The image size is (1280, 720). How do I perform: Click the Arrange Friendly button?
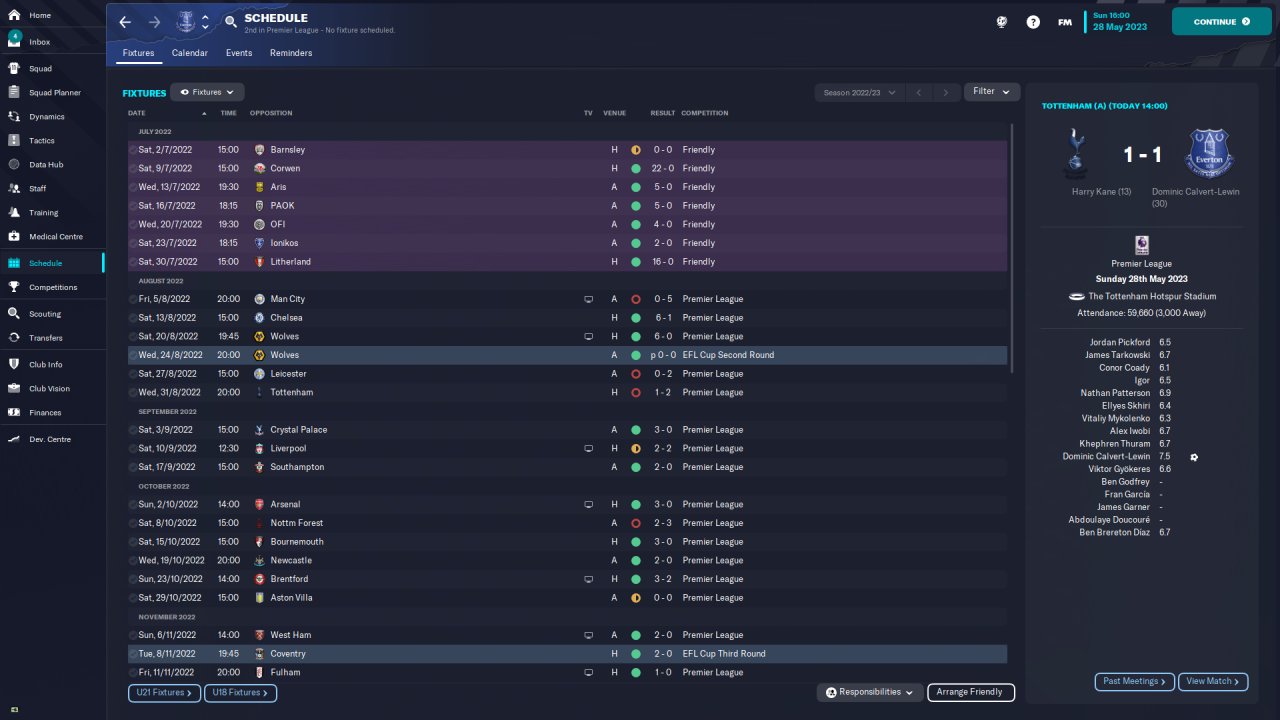971,692
